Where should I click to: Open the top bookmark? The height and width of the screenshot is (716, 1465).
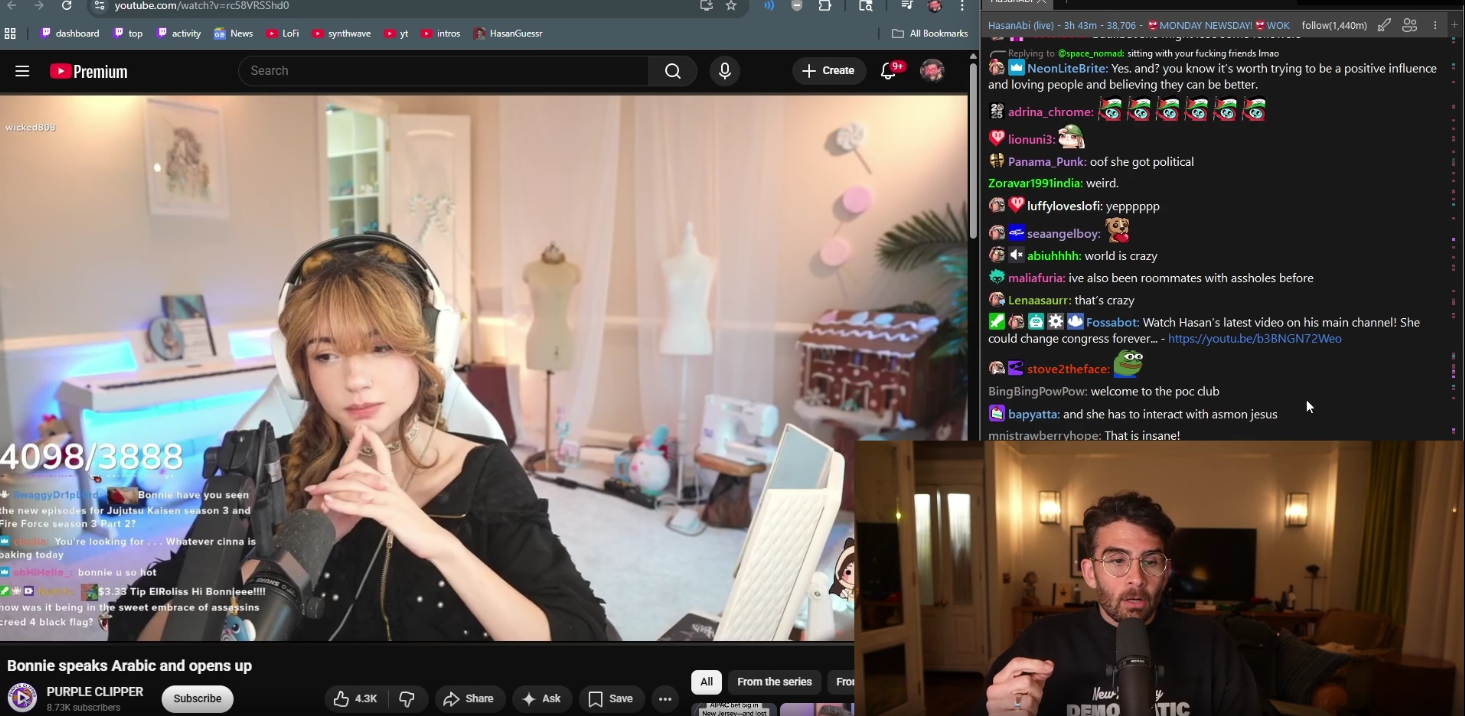(x=128, y=34)
